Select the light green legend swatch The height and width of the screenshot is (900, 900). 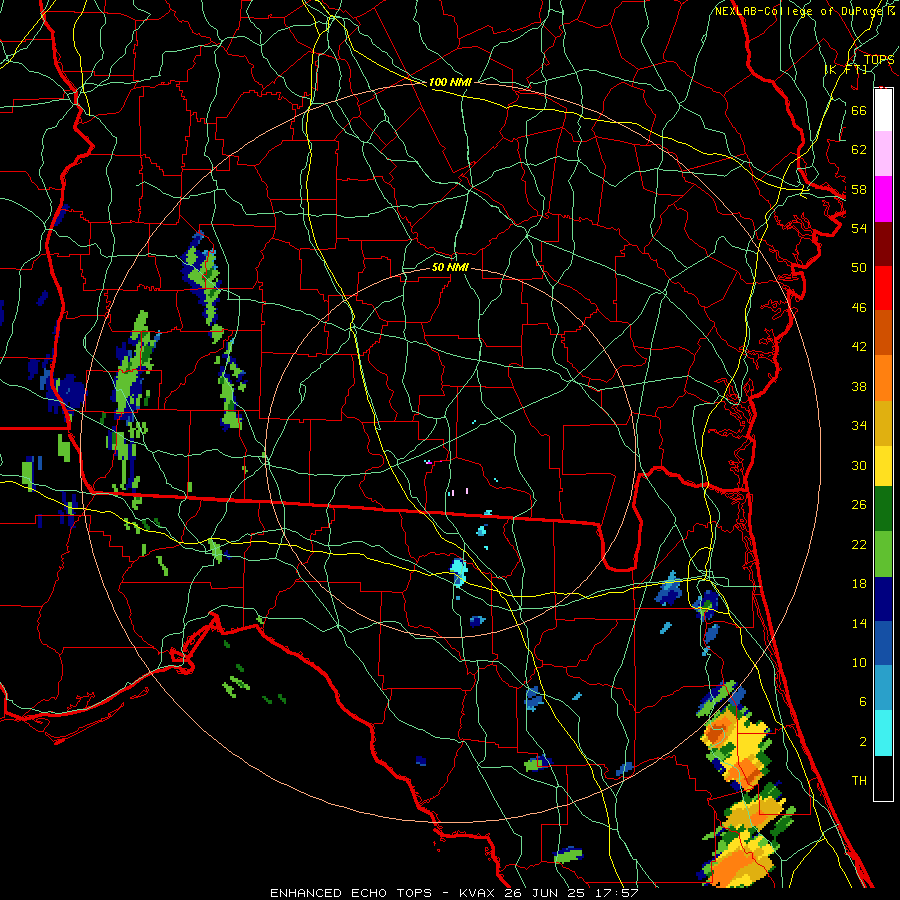tap(883, 554)
